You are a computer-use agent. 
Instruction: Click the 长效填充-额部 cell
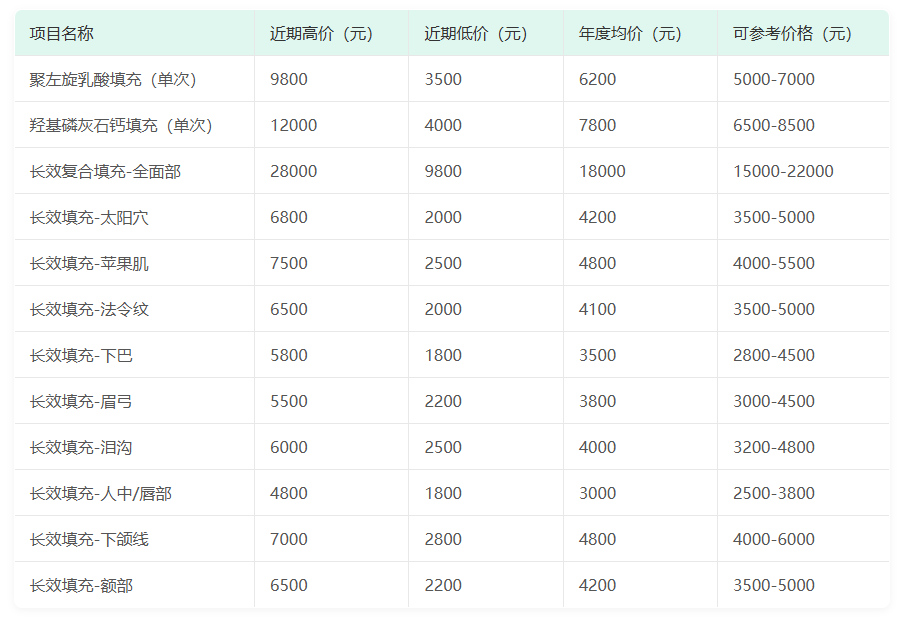click(81, 585)
